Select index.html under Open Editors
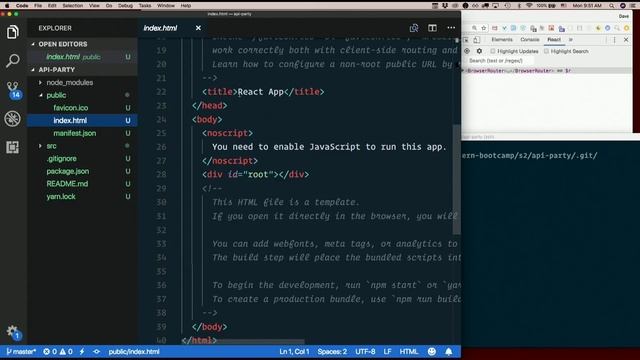This screenshot has height=360, width=640. click(x=82, y=57)
